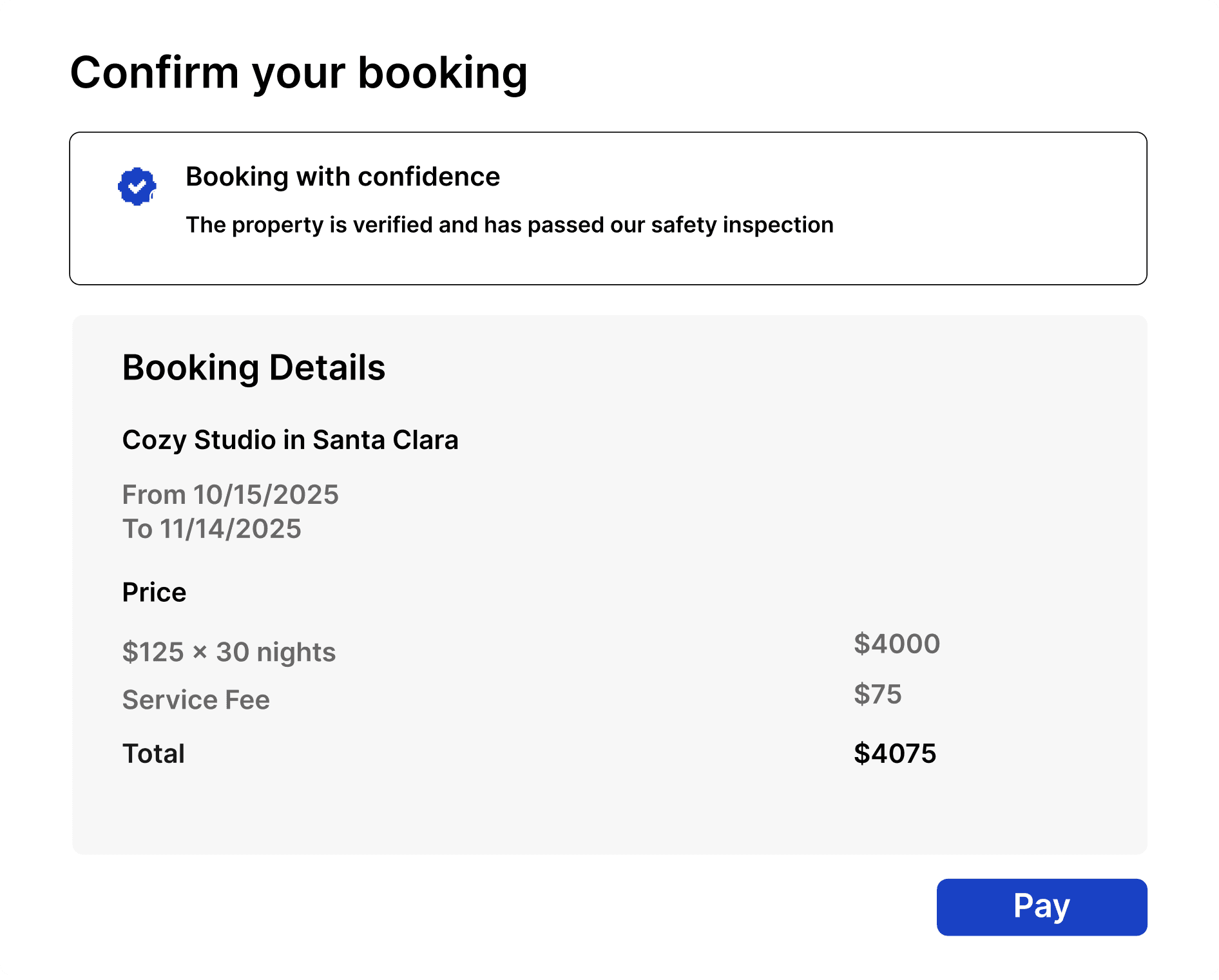Click the Total label
The width and height of the screenshot is (1219, 980).
click(x=153, y=754)
